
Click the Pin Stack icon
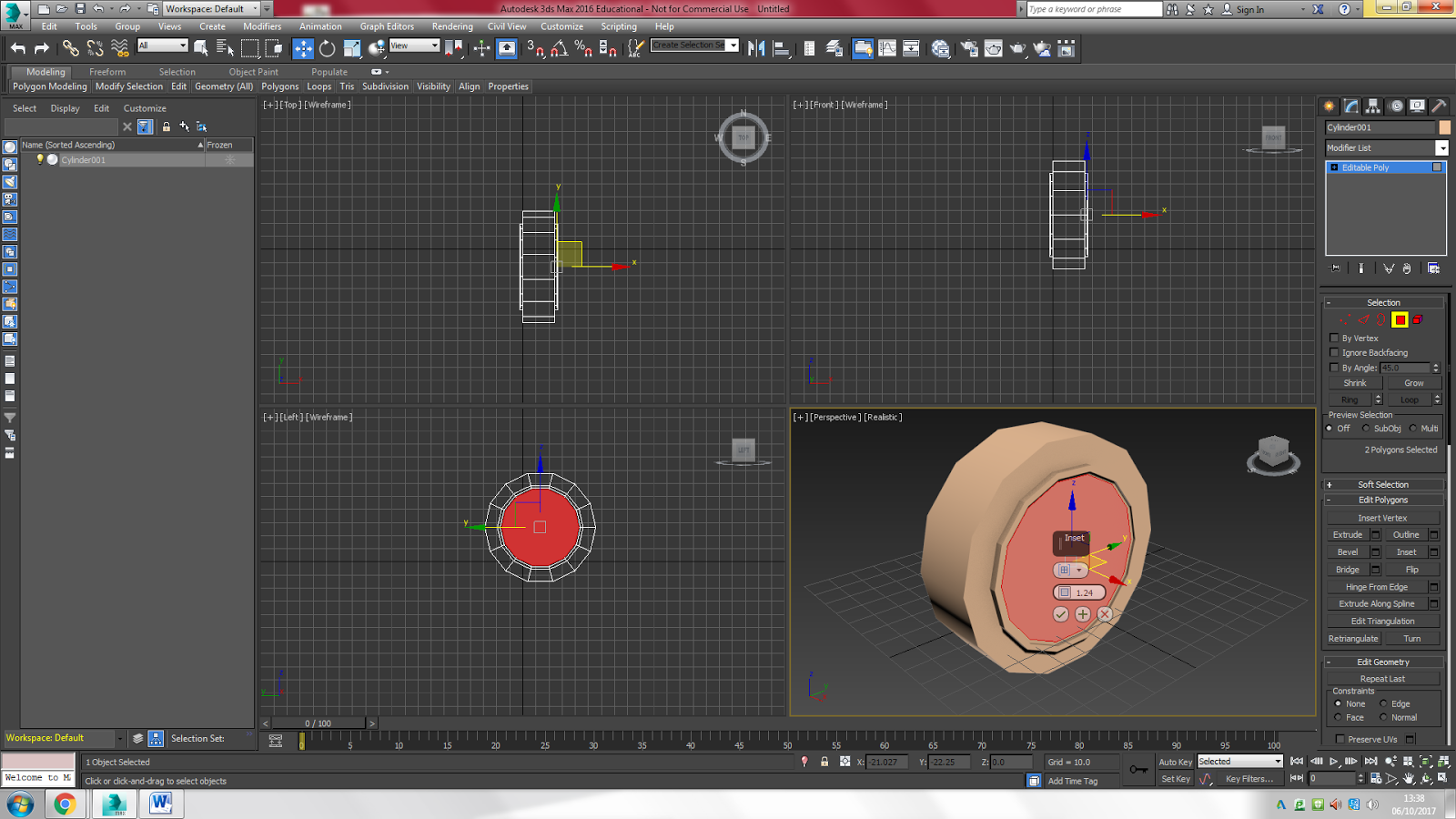click(x=1335, y=268)
